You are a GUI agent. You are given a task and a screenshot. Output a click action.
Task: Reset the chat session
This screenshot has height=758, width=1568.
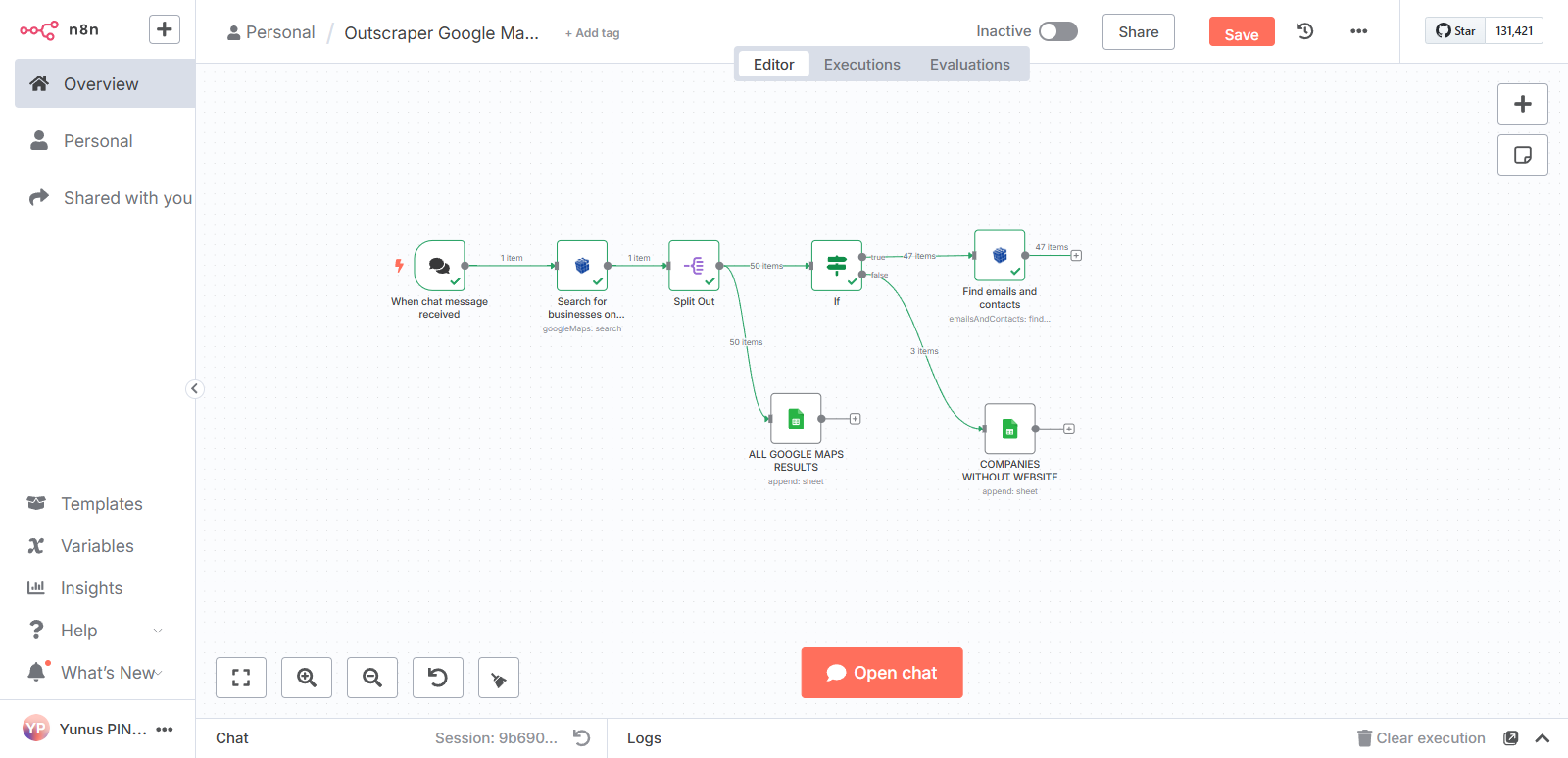581,737
